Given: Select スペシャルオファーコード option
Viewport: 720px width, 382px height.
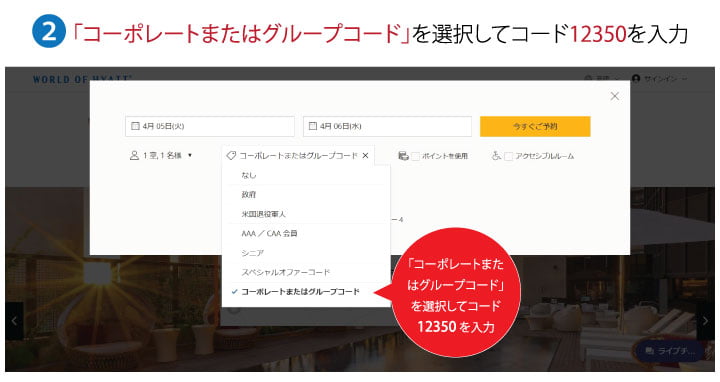Looking at the screenshot, I should [306, 272].
